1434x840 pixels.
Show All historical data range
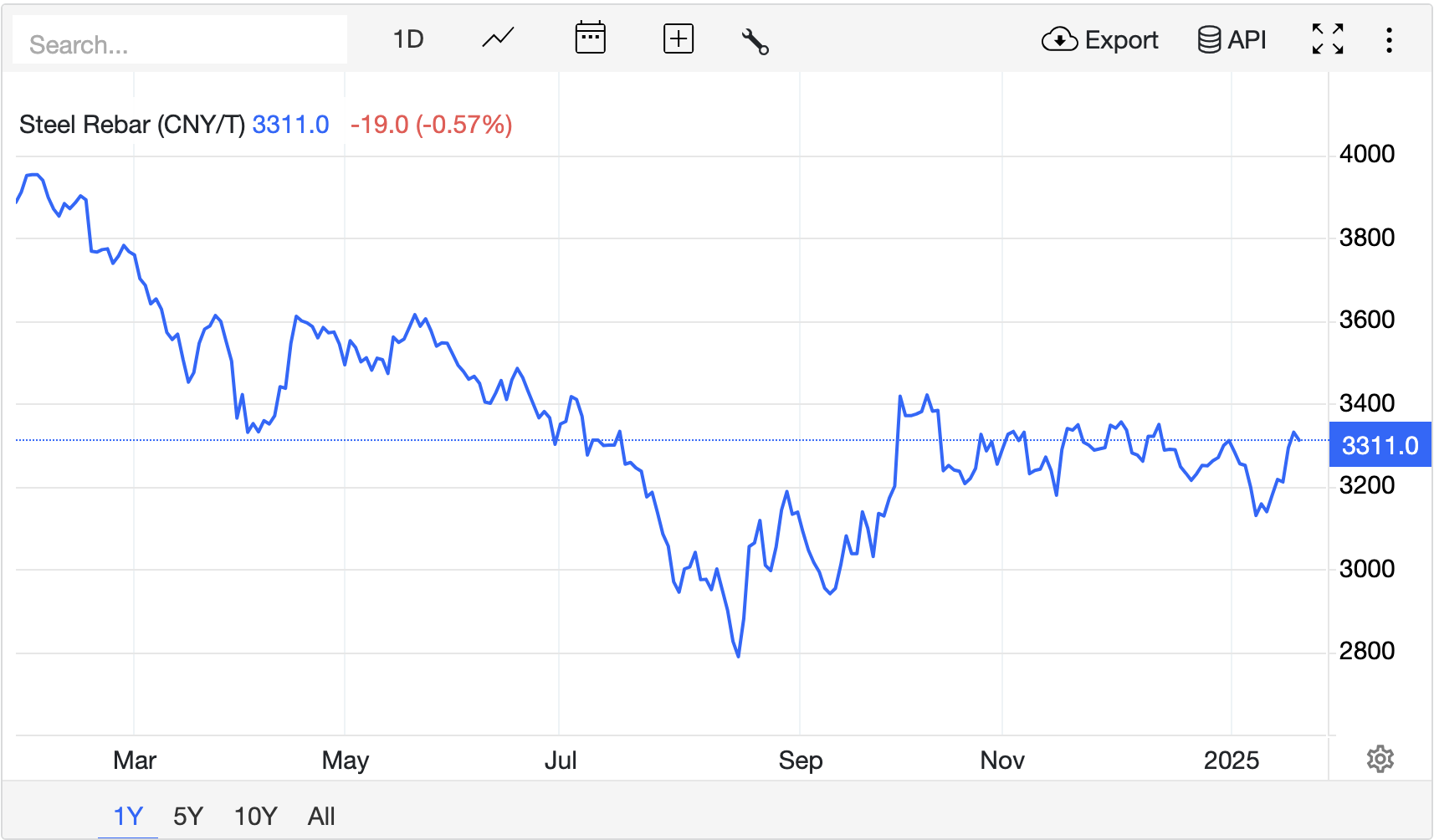[321, 816]
